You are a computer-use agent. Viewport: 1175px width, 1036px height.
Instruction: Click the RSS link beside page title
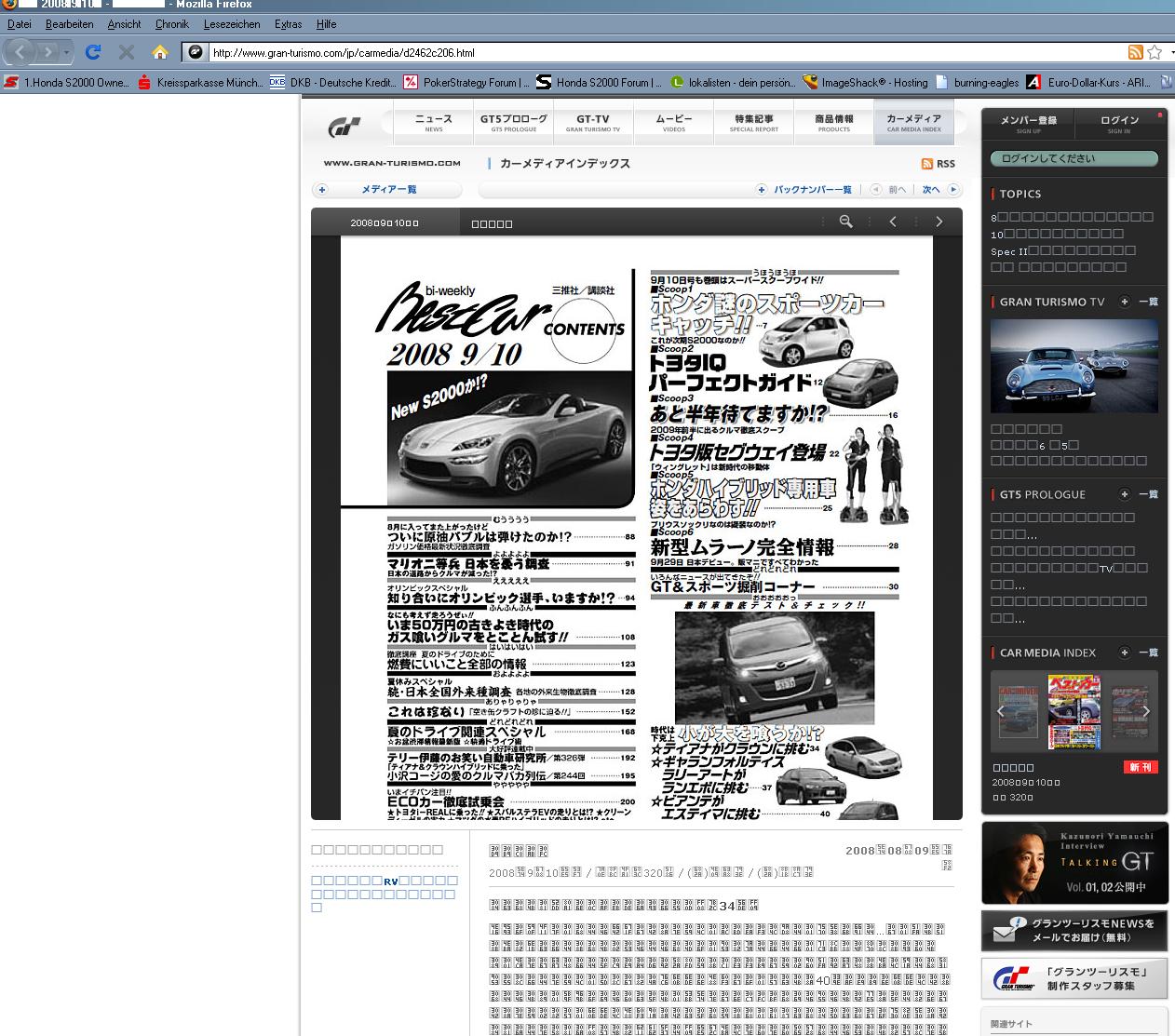[x=939, y=164]
